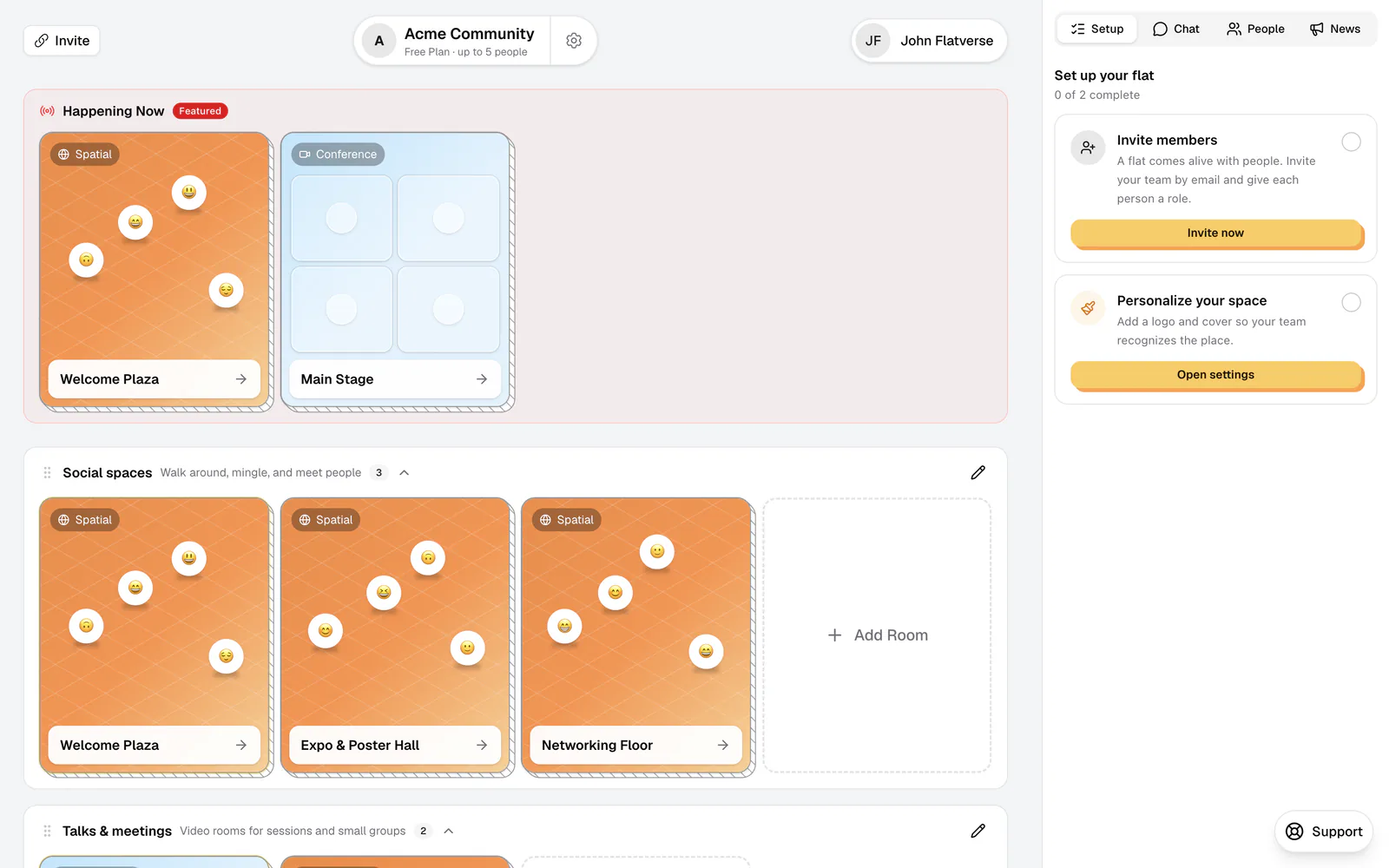Collapse the Social spaces section

[x=404, y=473]
